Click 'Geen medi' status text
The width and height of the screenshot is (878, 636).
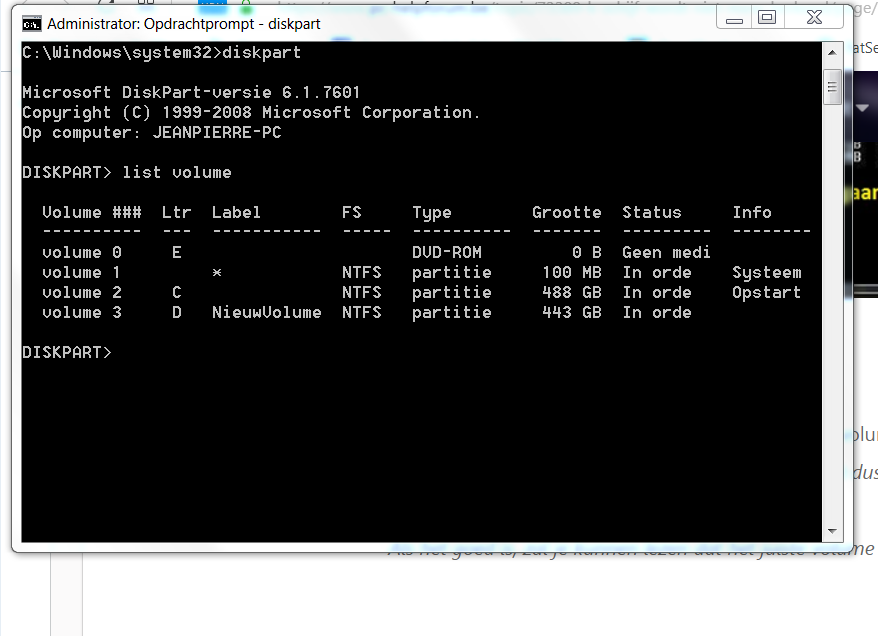[x=666, y=252]
